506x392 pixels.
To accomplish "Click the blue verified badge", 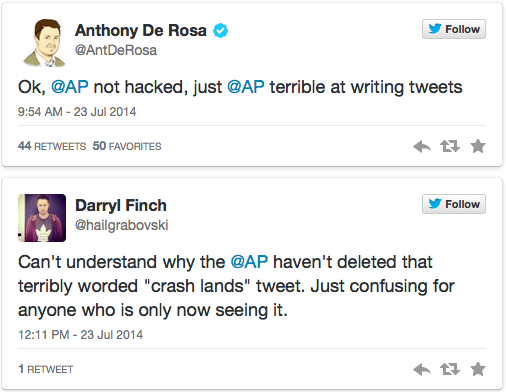I will pyautogui.click(x=220, y=31).
